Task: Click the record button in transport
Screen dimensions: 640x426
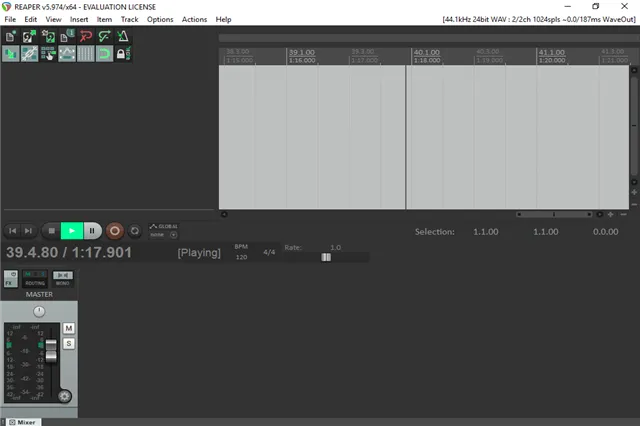Action: click(114, 231)
